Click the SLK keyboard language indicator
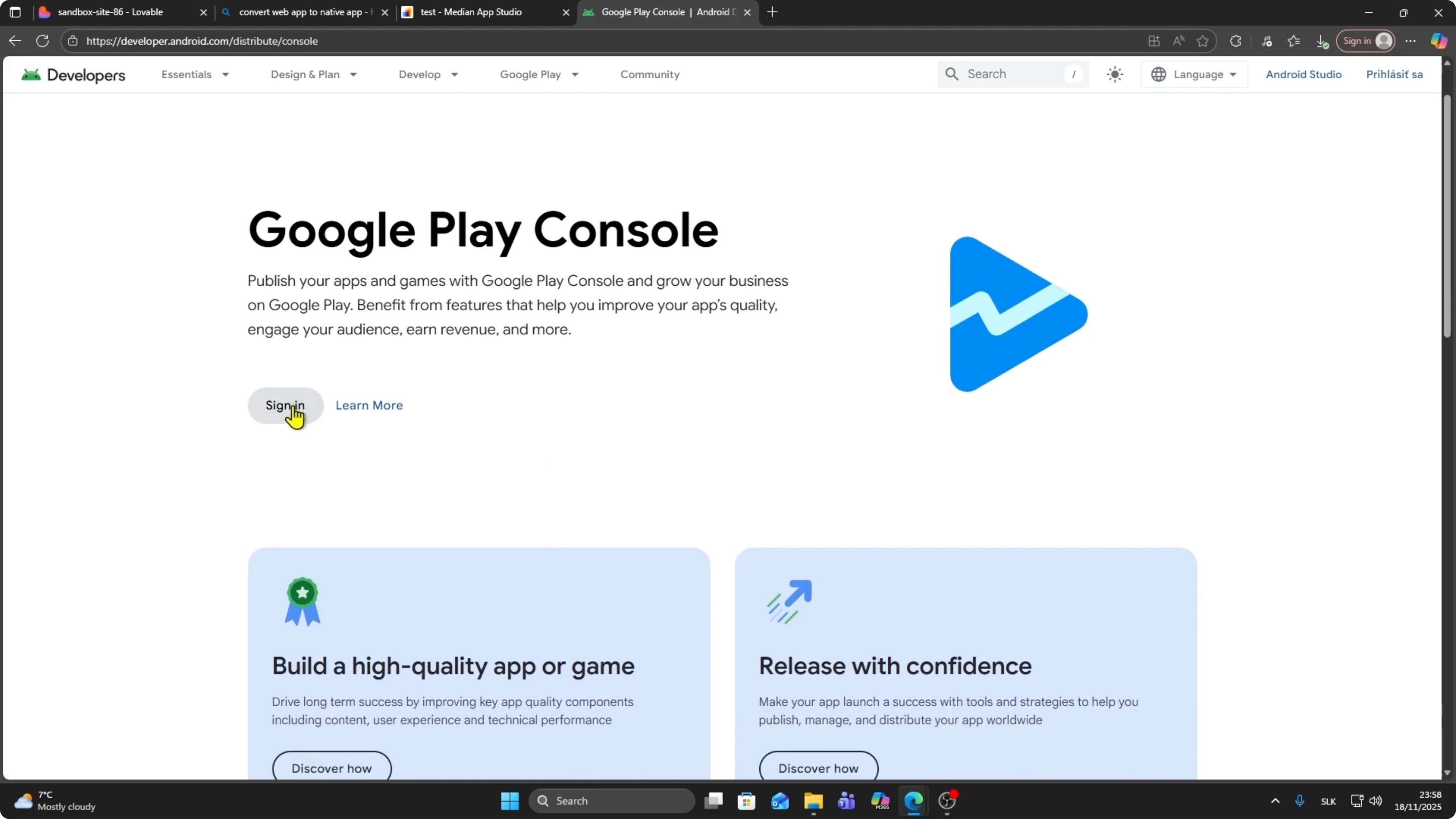The image size is (1456, 819). coord(1328,802)
